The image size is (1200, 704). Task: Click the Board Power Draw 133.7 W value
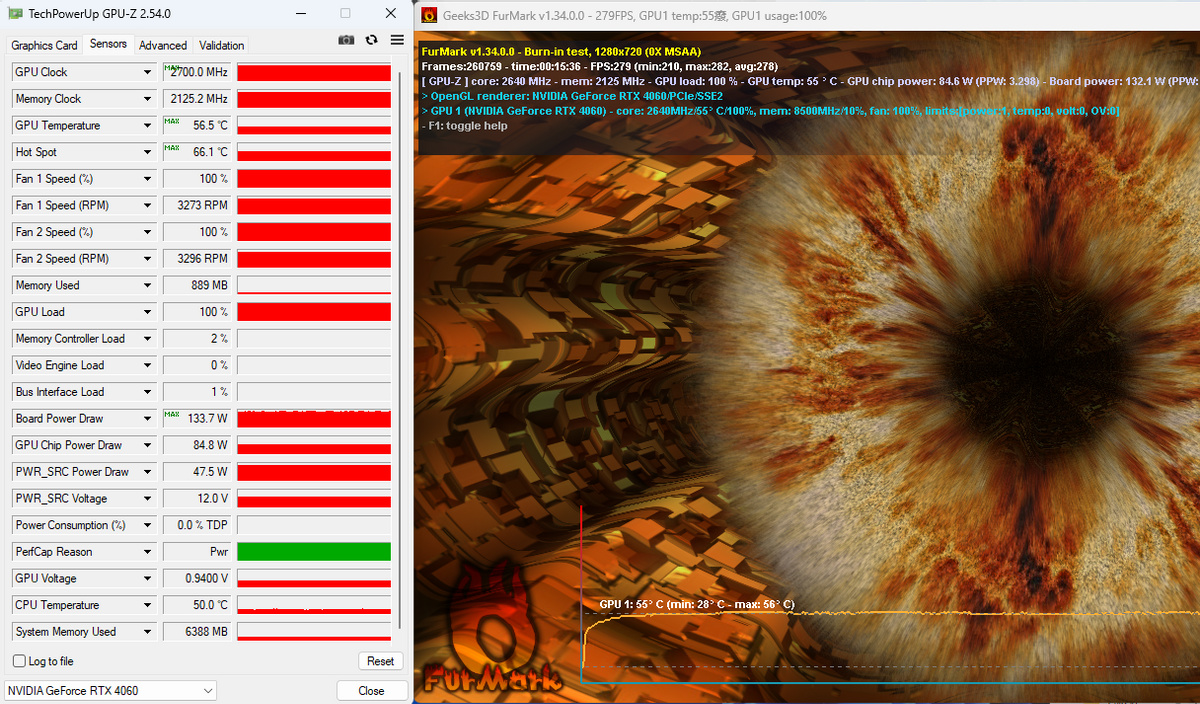pos(197,419)
